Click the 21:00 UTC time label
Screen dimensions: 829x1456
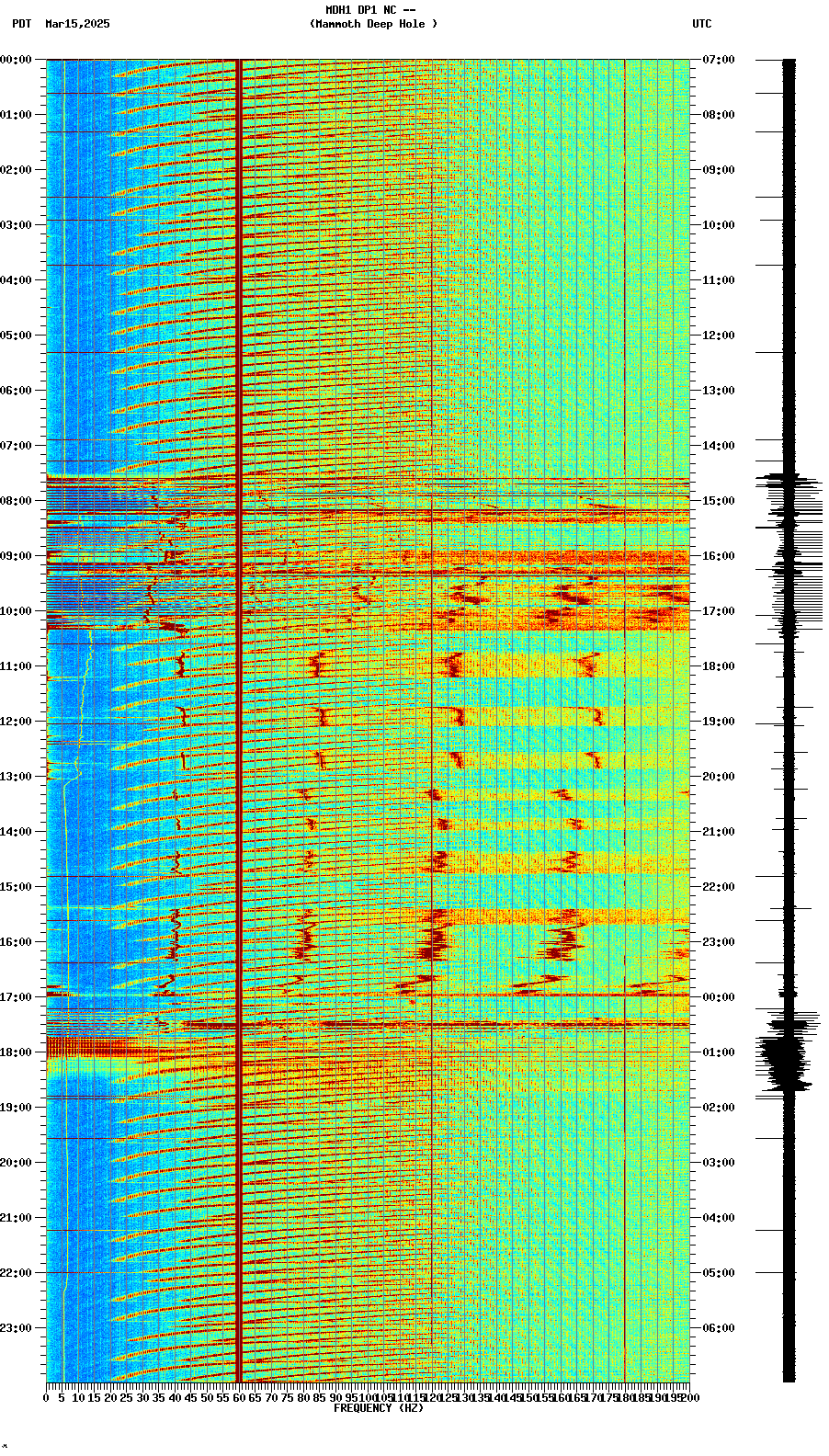719,832
